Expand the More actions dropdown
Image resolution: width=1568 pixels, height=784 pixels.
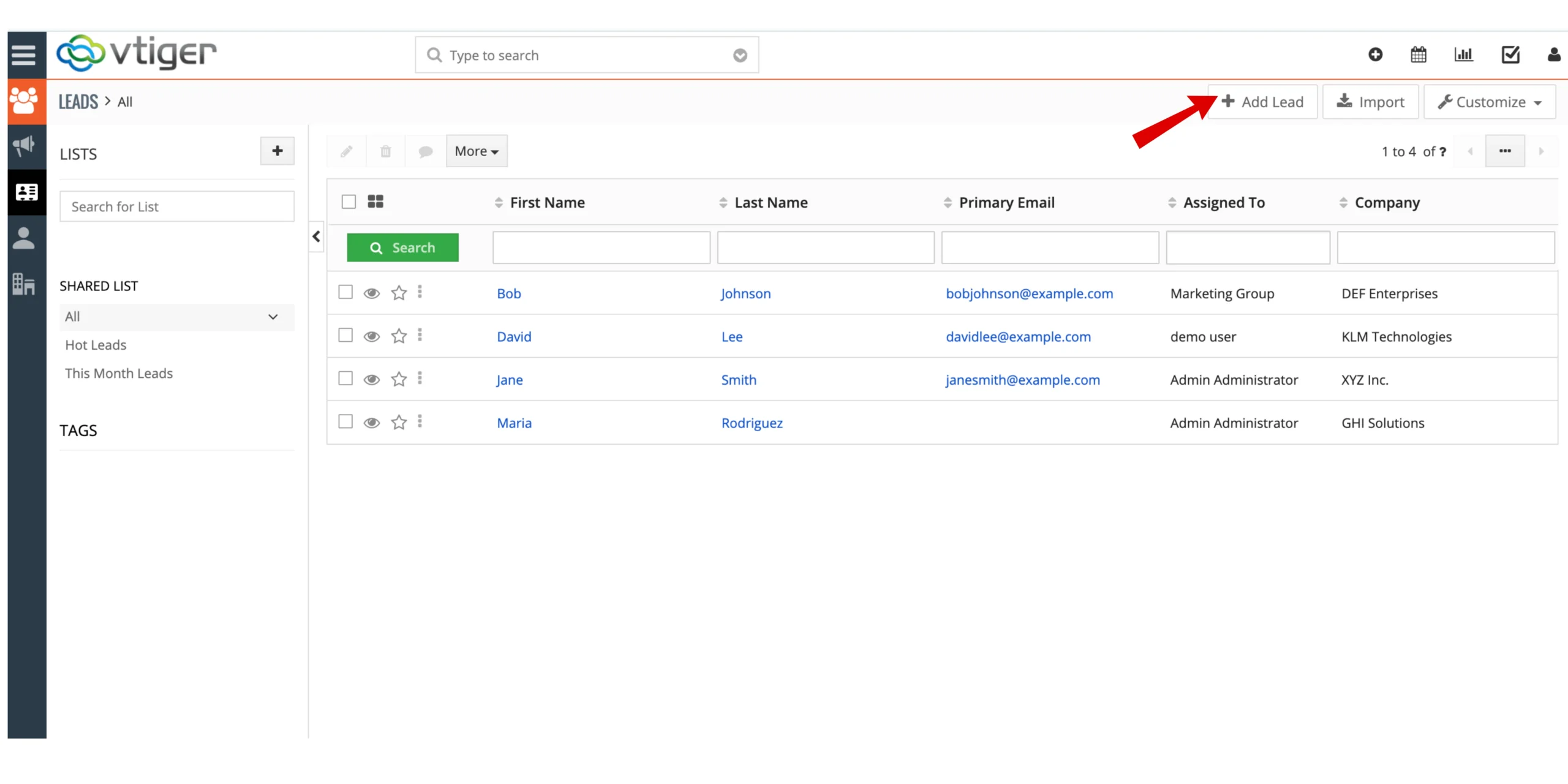[477, 151]
